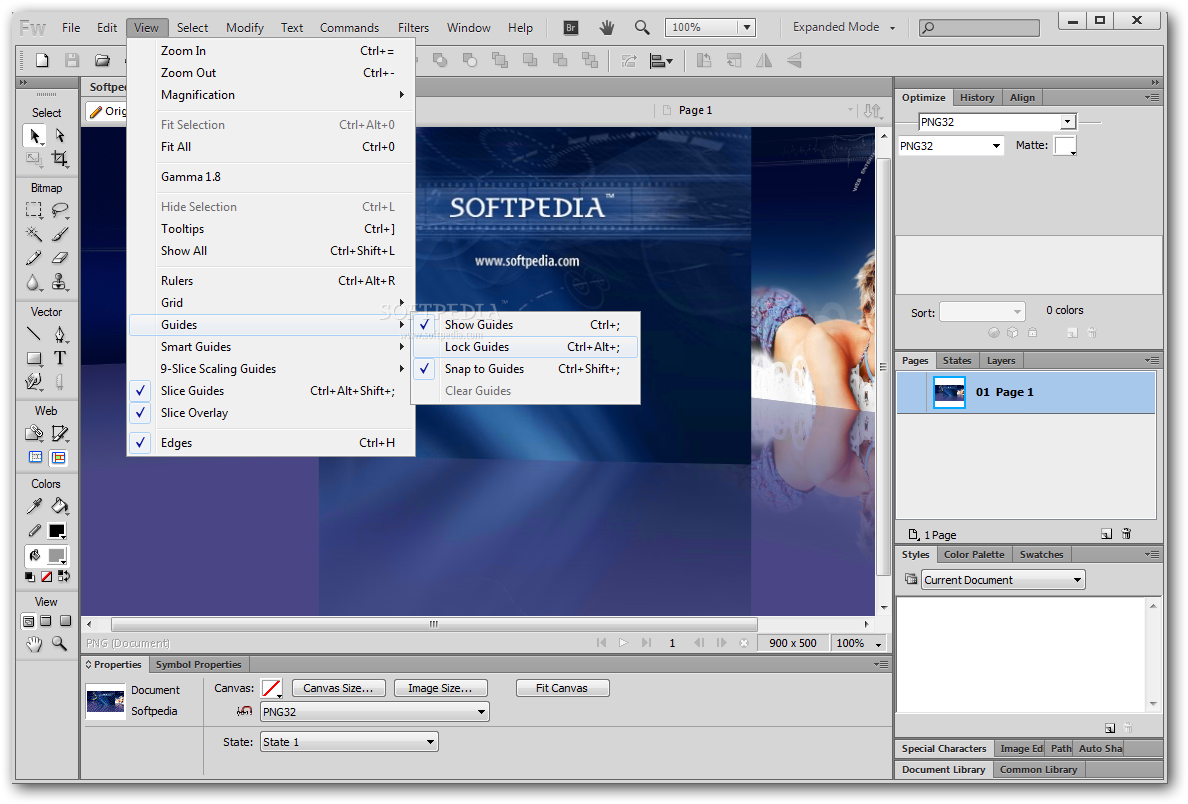Select the Subselection tool
This screenshot has width=1188, height=804.
coord(60,136)
